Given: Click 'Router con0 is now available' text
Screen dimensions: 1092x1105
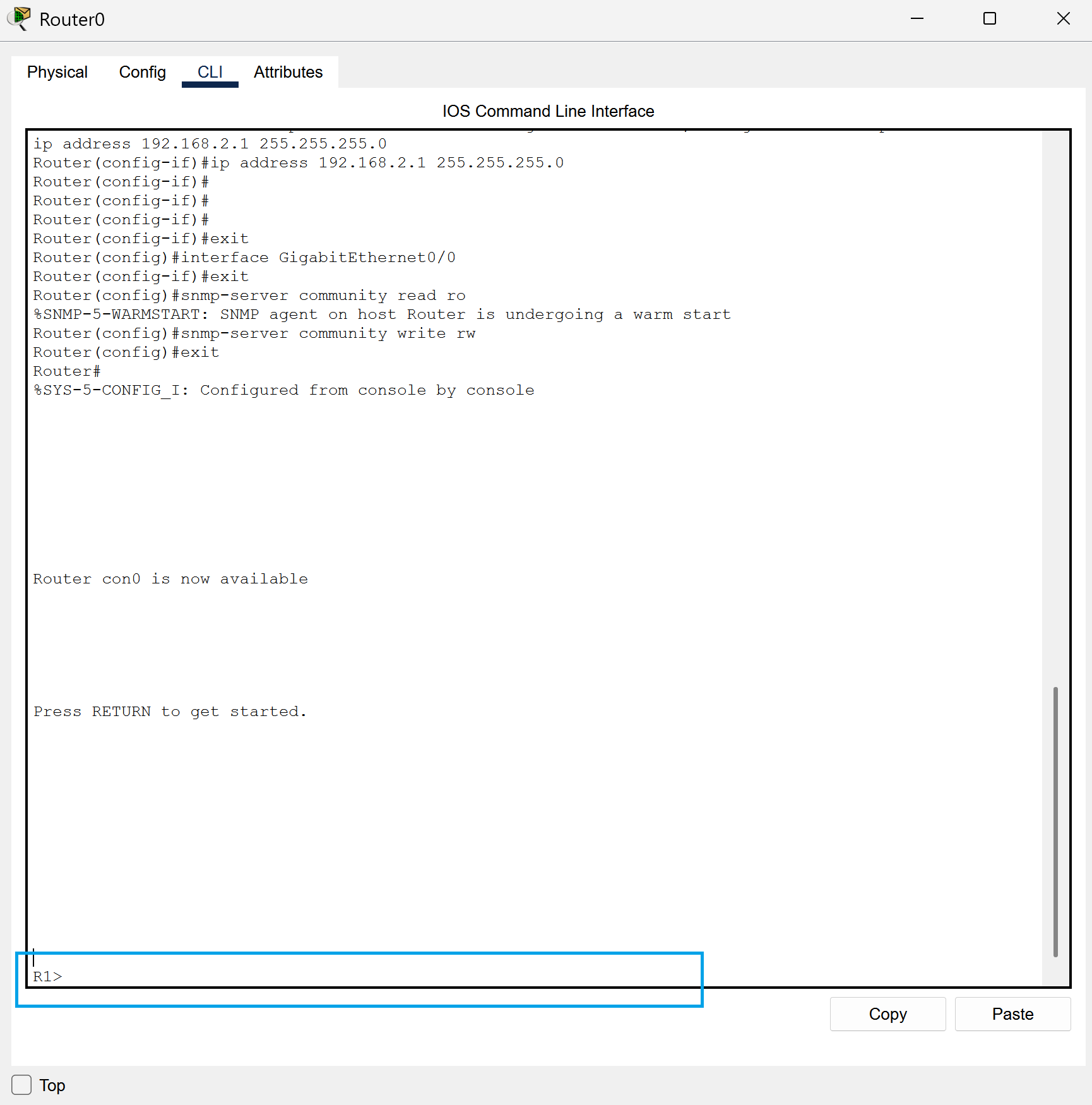Looking at the screenshot, I should 170,579.
